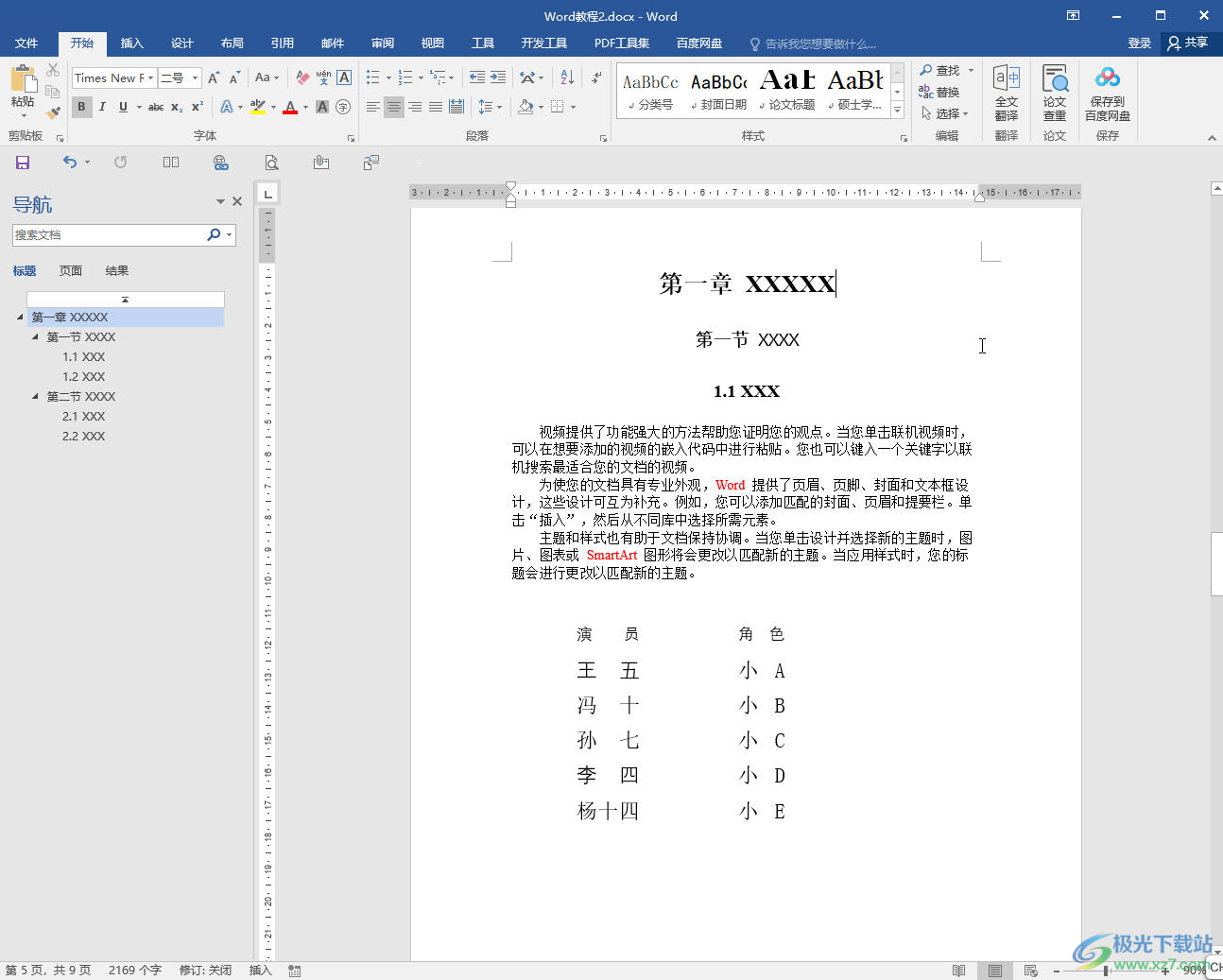Align text to the right
Viewport: 1223px width, 980px height.
(x=415, y=107)
